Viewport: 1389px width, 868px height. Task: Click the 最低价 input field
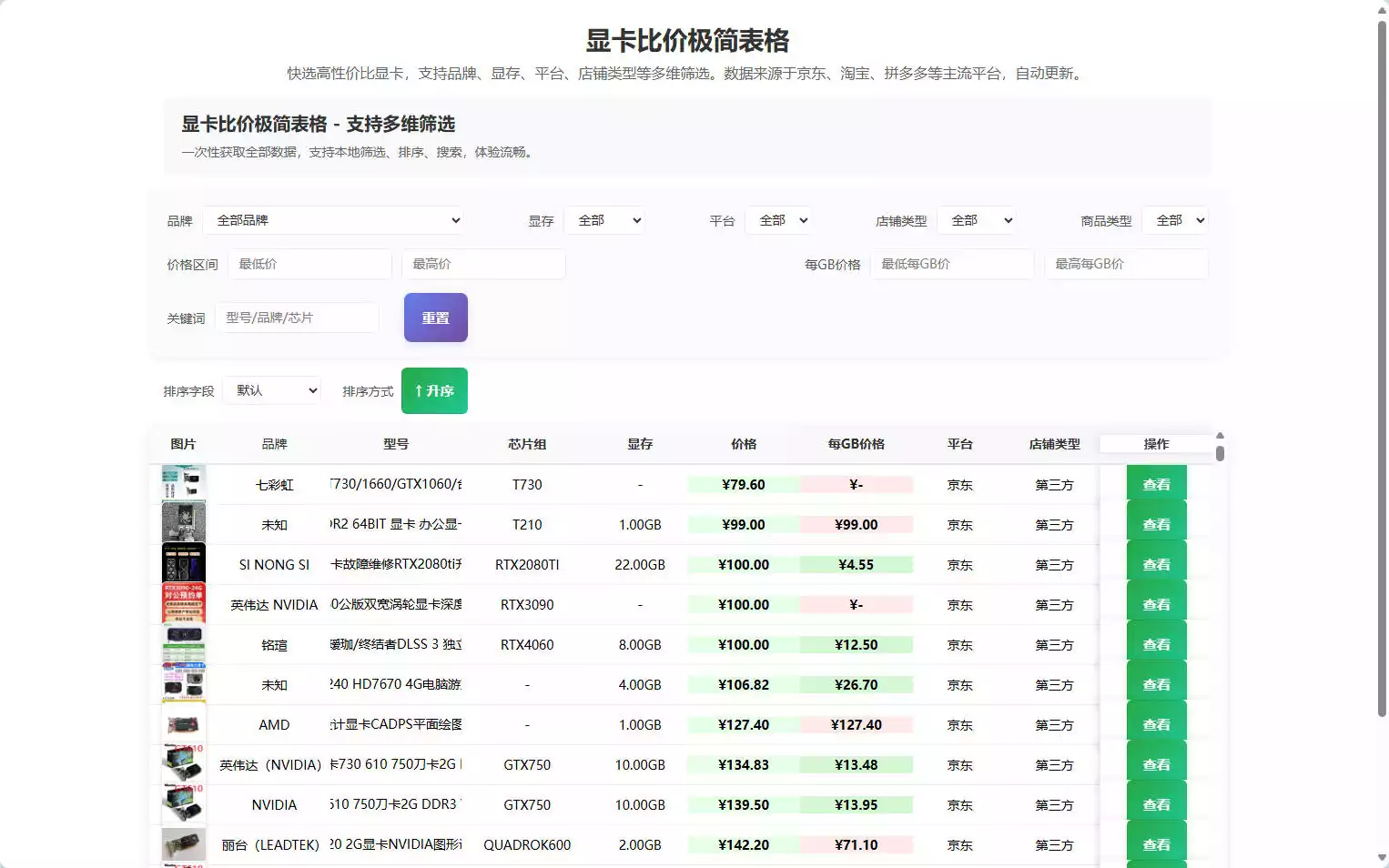click(x=310, y=264)
